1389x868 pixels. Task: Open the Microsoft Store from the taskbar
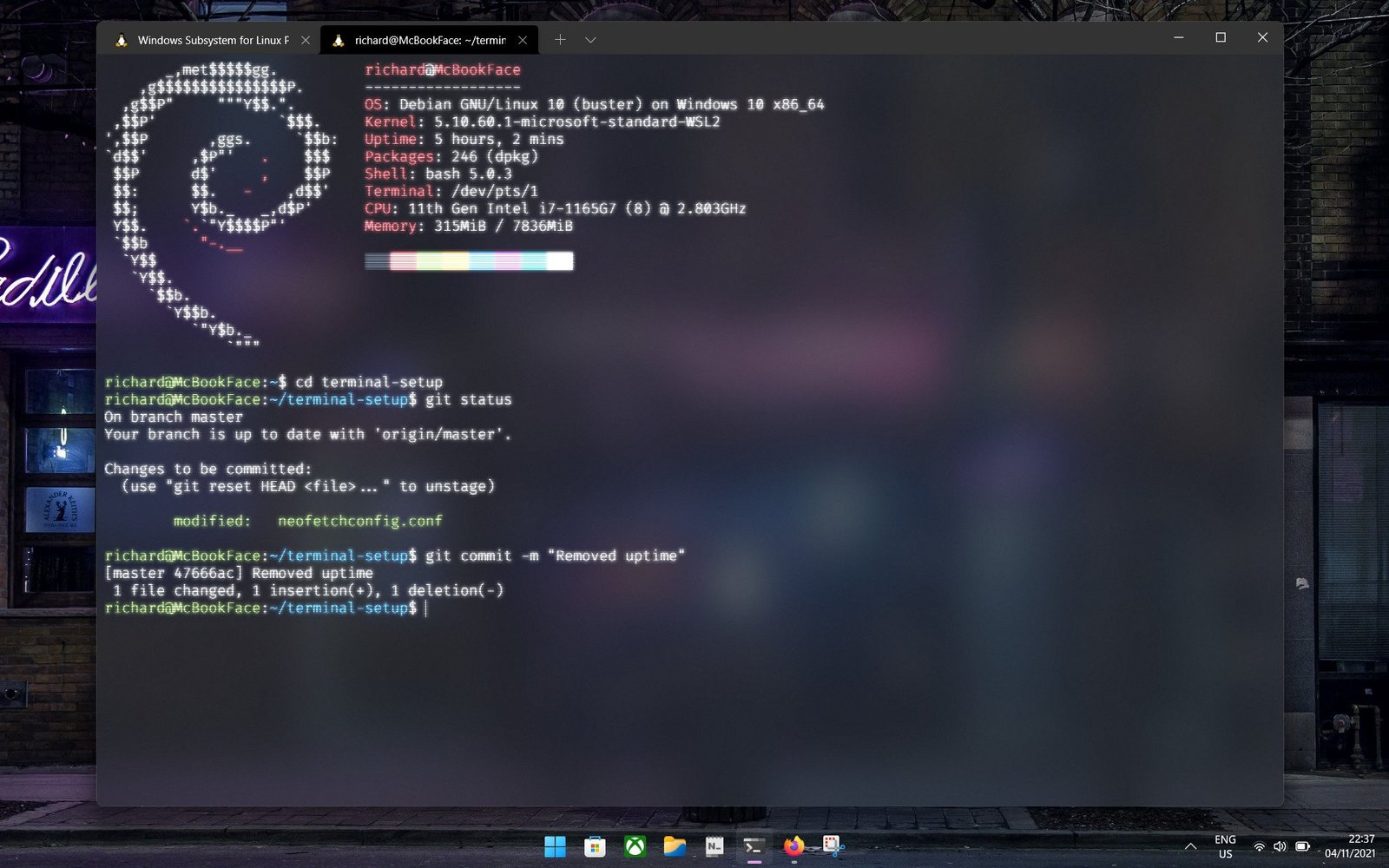pos(595,845)
